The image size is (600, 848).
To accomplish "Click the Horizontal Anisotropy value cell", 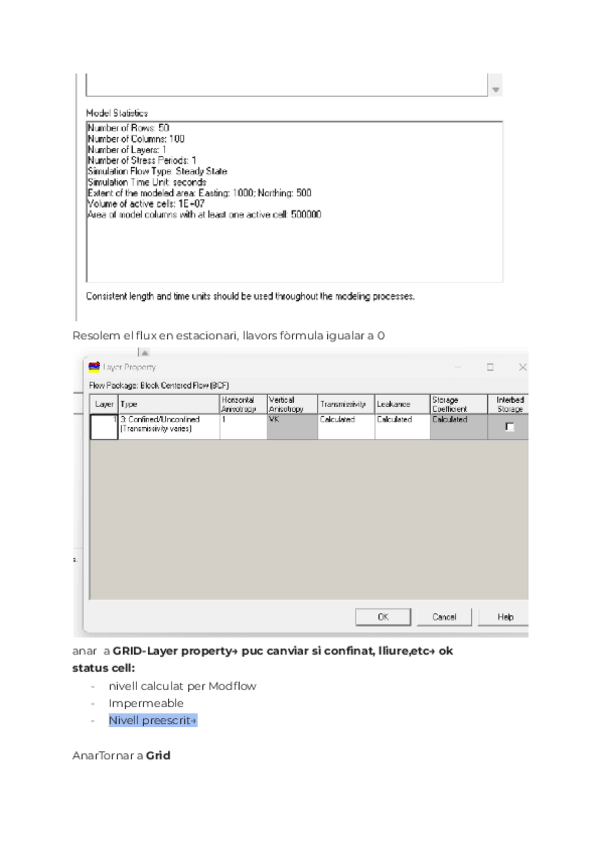I will pos(243,427).
